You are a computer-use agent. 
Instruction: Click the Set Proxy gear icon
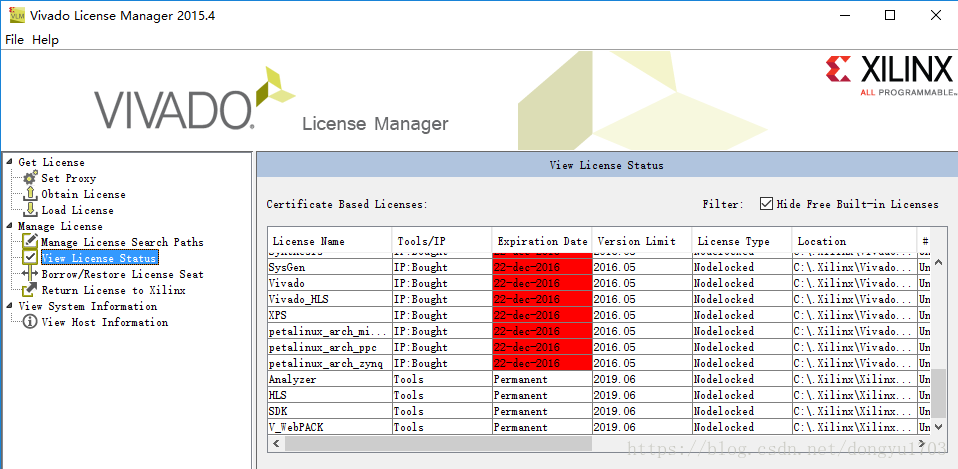30,178
